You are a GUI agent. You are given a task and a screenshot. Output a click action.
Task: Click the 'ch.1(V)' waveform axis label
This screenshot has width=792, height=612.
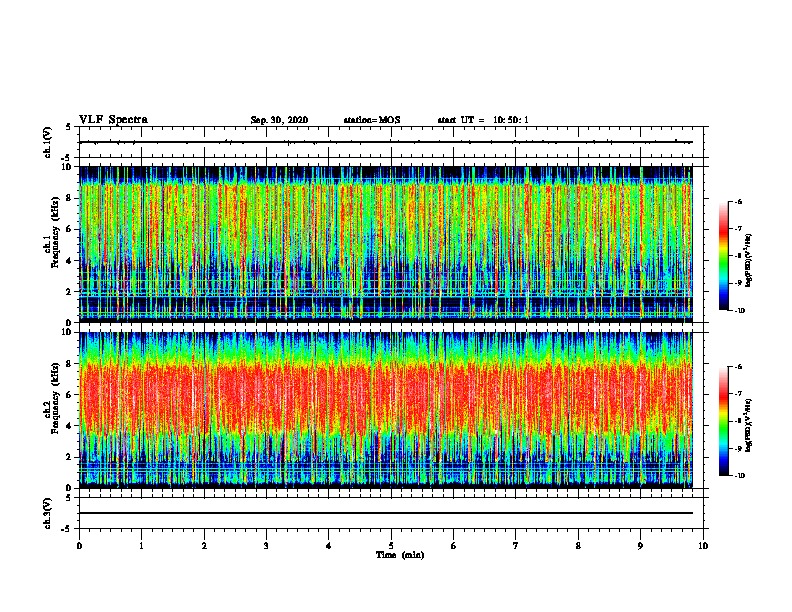(x=48, y=142)
